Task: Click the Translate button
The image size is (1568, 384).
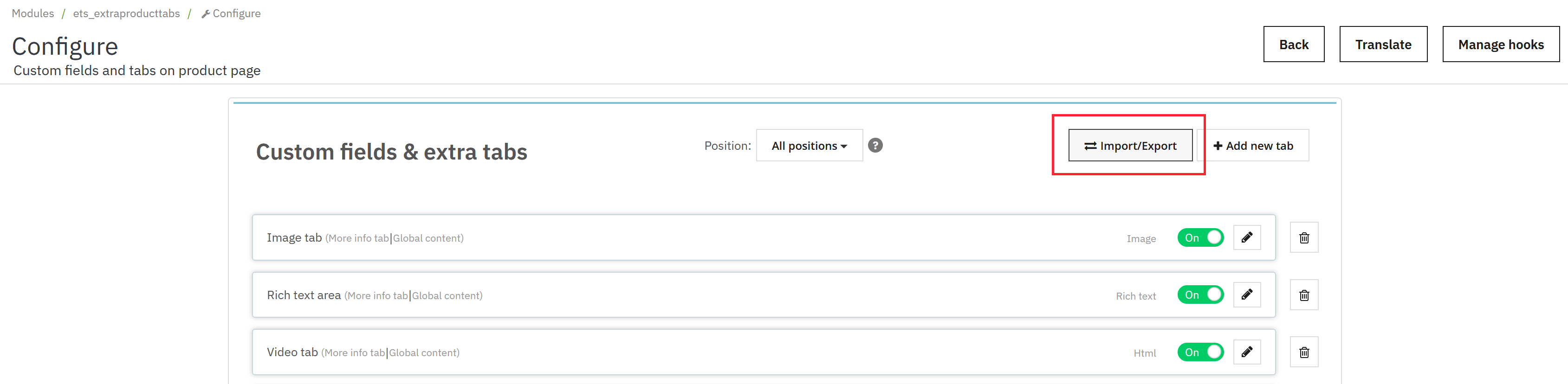Action: pos(1383,45)
